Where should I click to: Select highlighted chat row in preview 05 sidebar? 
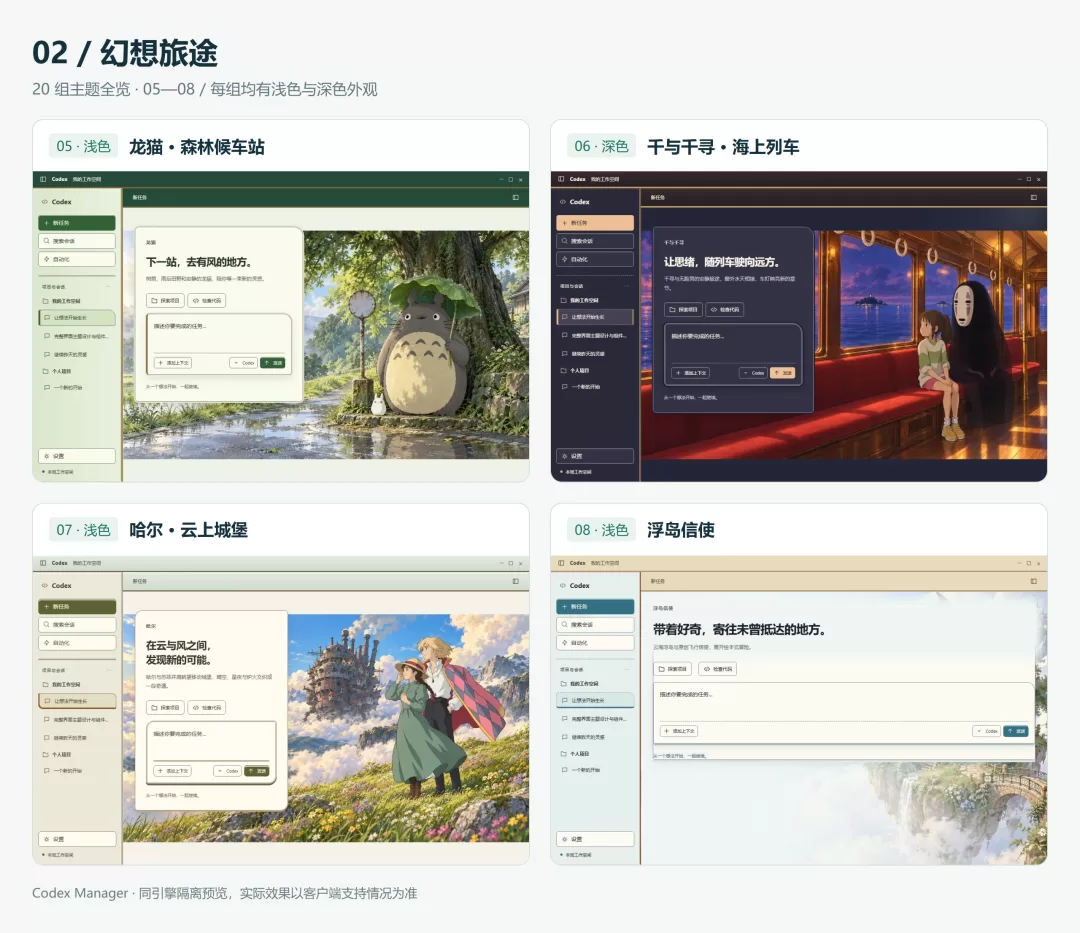click(x=77, y=317)
